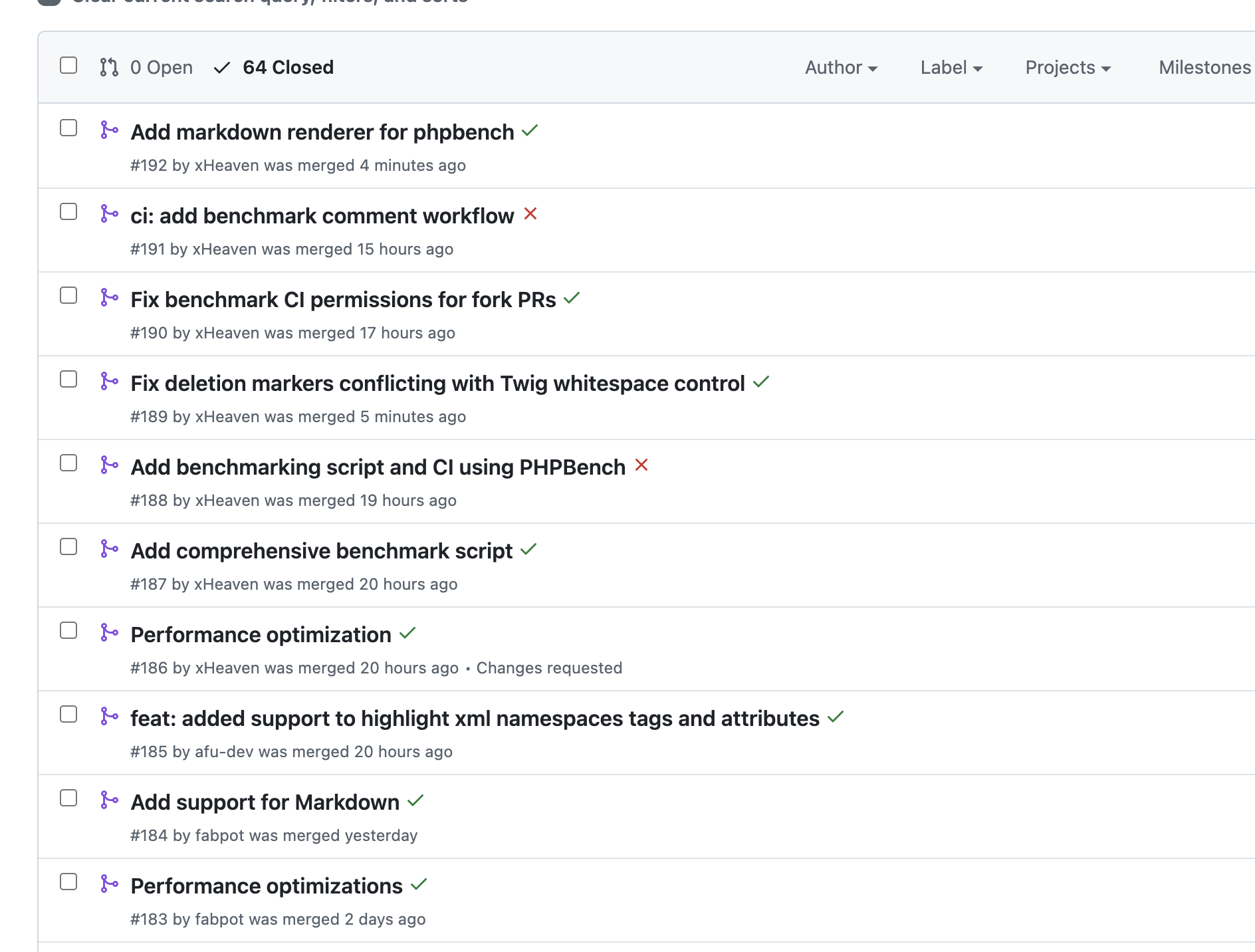Click green check beside xml namespaces PR
This screenshot has height=952, width=1255.
point(836,717)
